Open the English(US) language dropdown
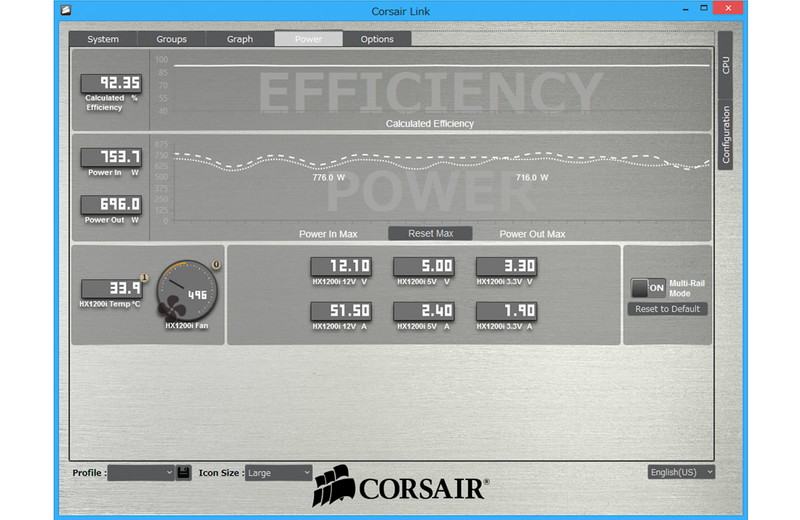The height and width of the screenshot is (520, 800). 681,472
